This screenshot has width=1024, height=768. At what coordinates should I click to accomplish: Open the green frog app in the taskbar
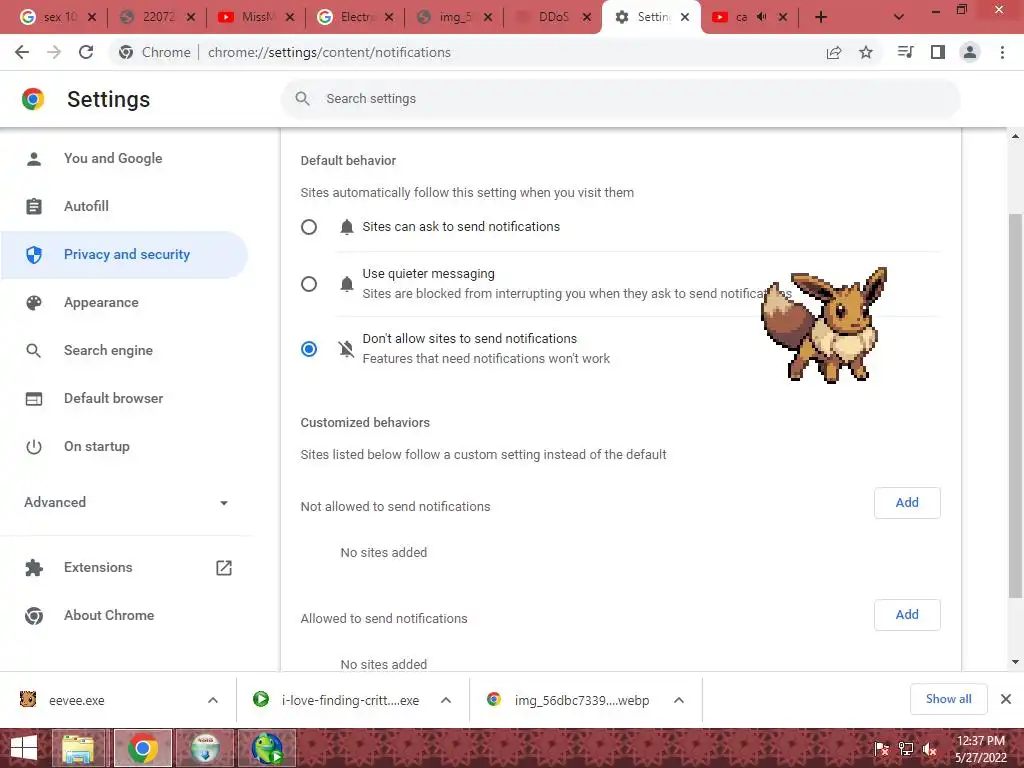[267, 748]
